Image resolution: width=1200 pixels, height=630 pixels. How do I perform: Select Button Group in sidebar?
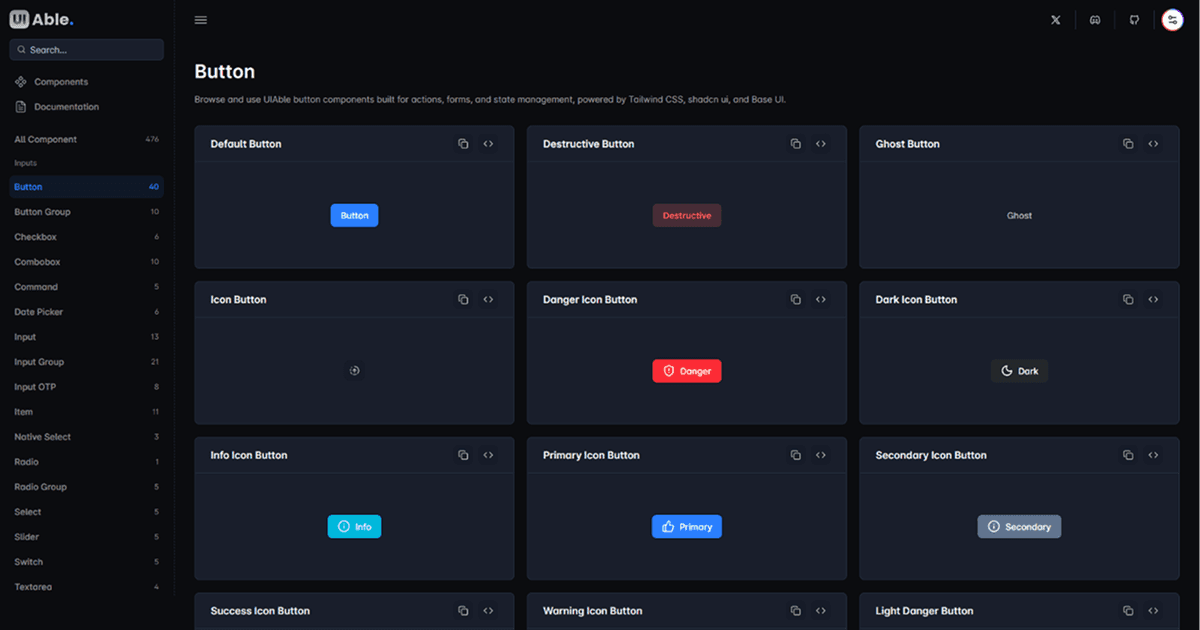[87, 212]
